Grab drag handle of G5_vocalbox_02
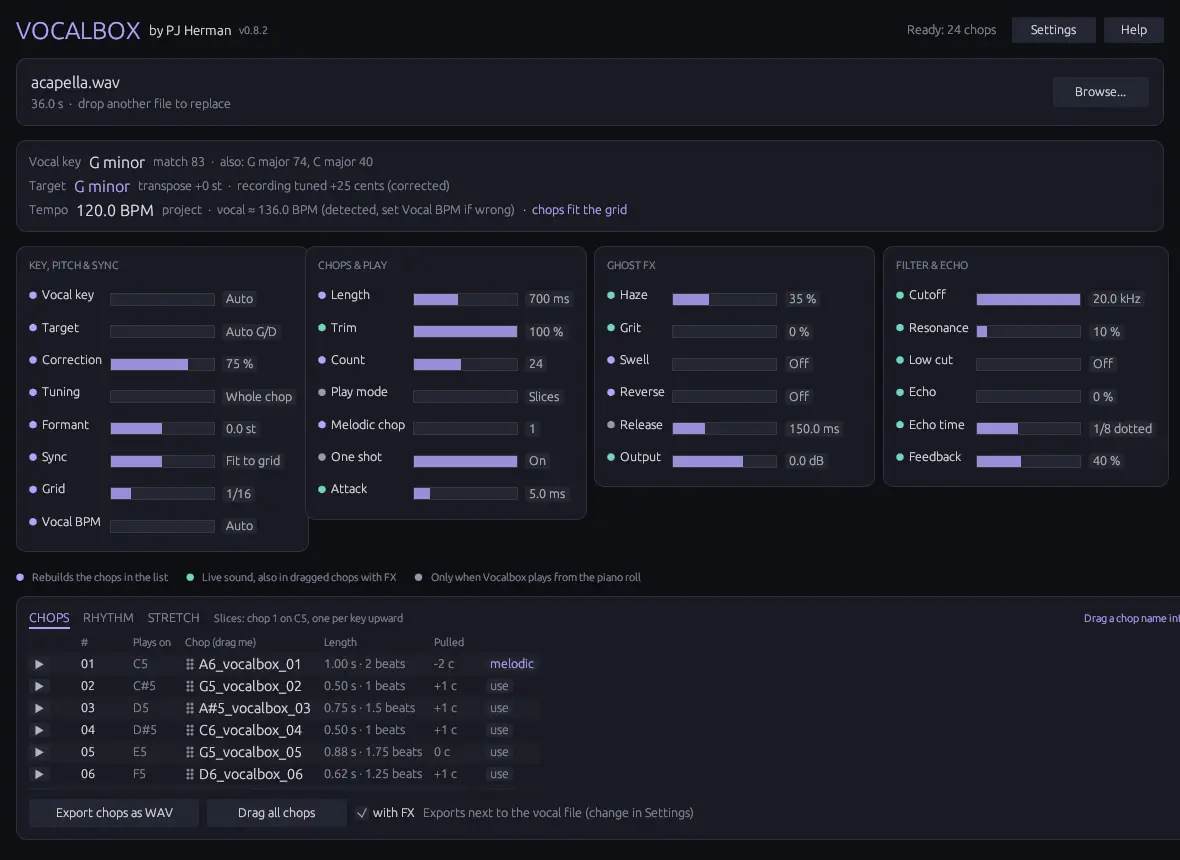The width and height of the screenshot is (1180, 860). (190, 686)
